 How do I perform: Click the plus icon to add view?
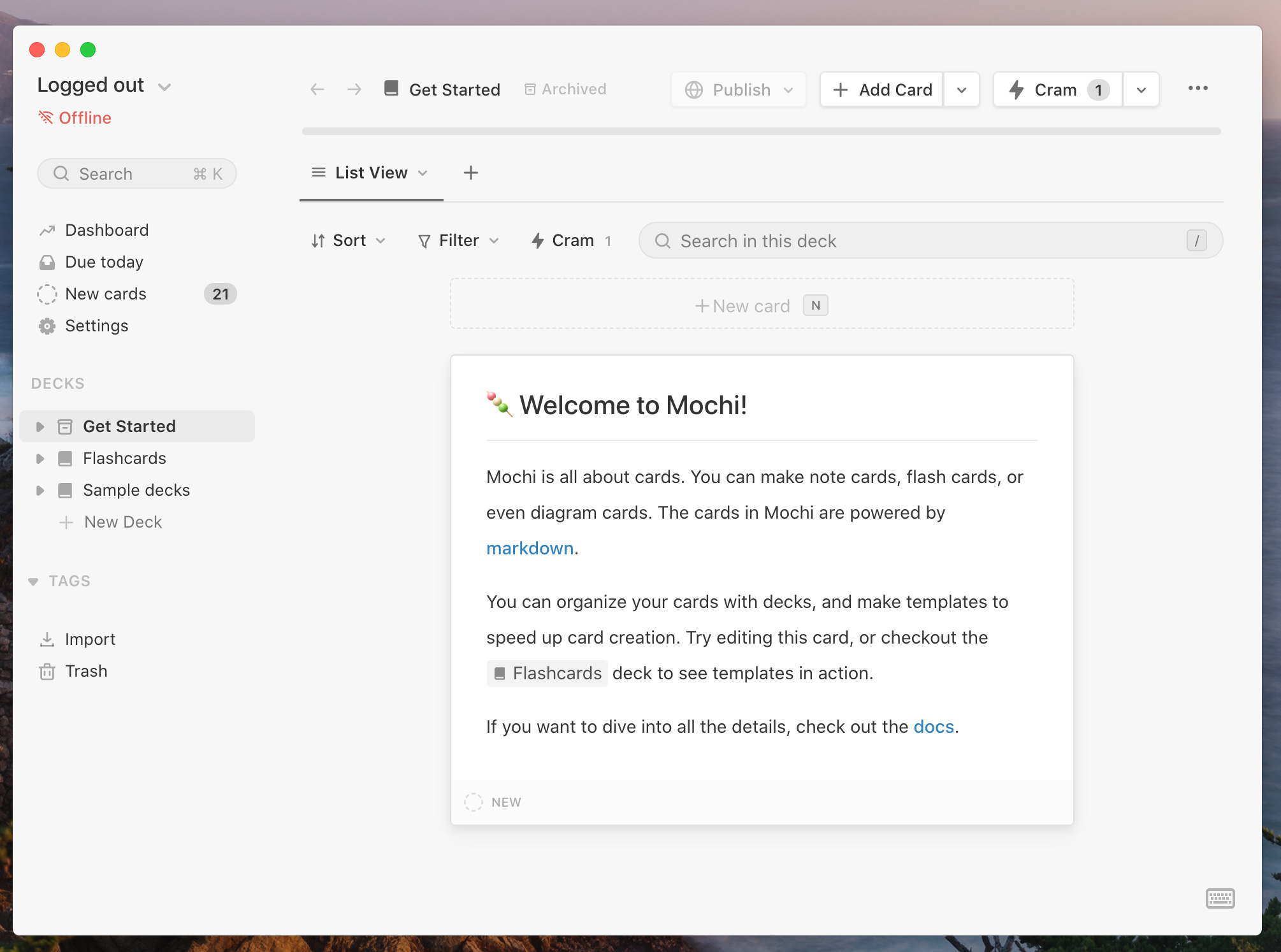coord(470,173)
